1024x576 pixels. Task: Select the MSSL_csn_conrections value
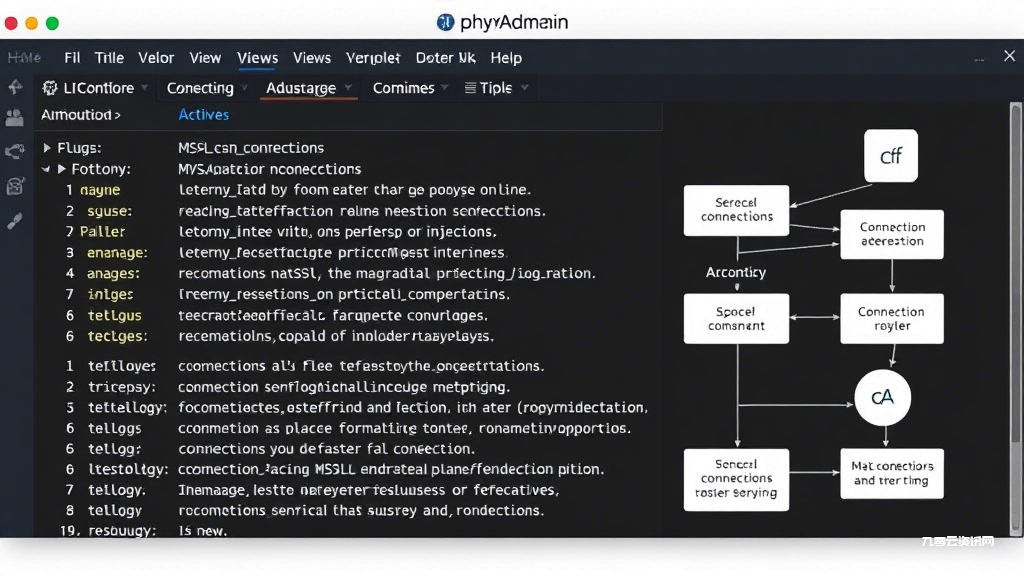coord(251,148)
